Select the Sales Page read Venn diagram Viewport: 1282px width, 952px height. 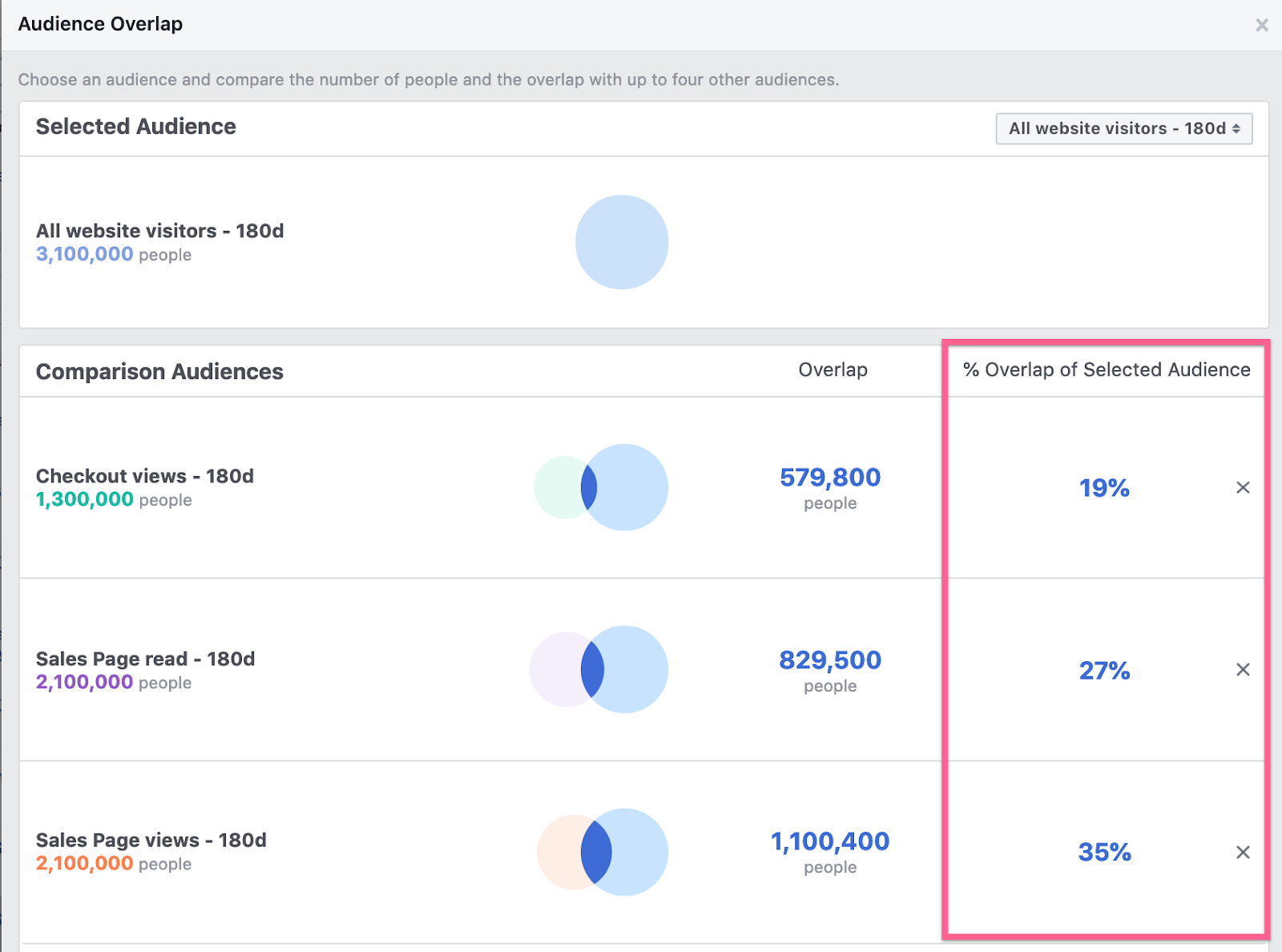(x=599, y=669)
